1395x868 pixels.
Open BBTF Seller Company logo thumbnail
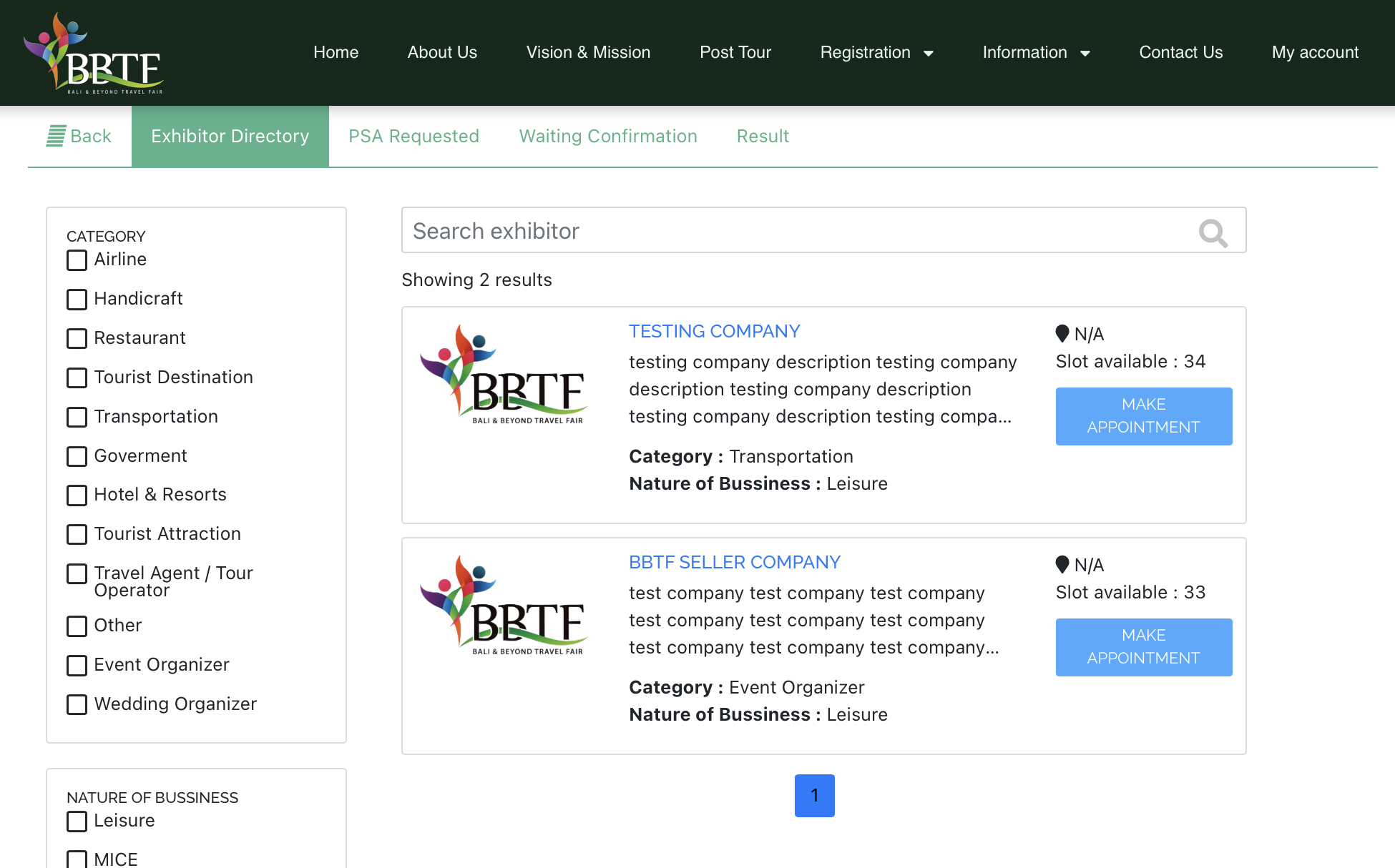click(503, 605)
